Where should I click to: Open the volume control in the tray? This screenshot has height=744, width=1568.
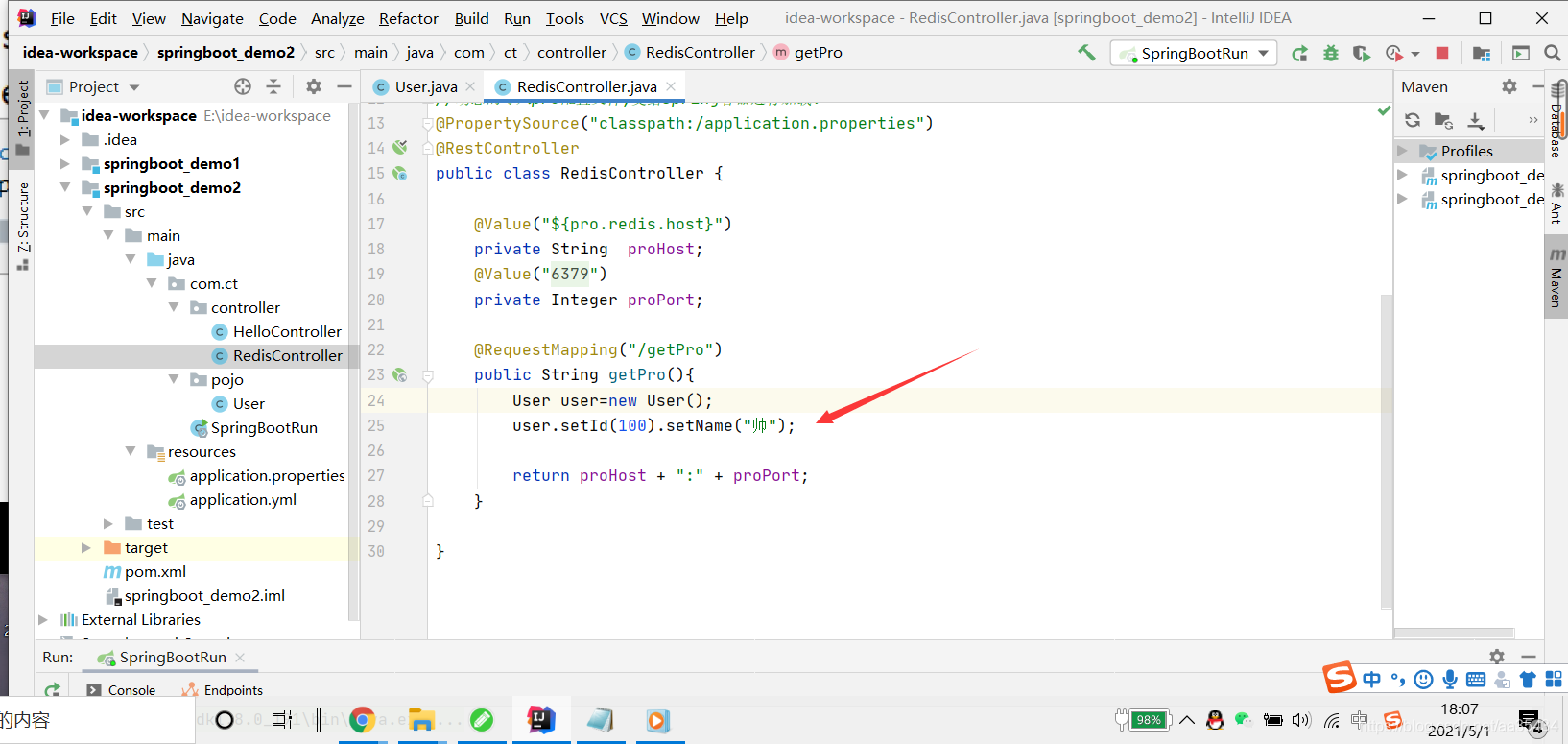[x=1301, y=720]
